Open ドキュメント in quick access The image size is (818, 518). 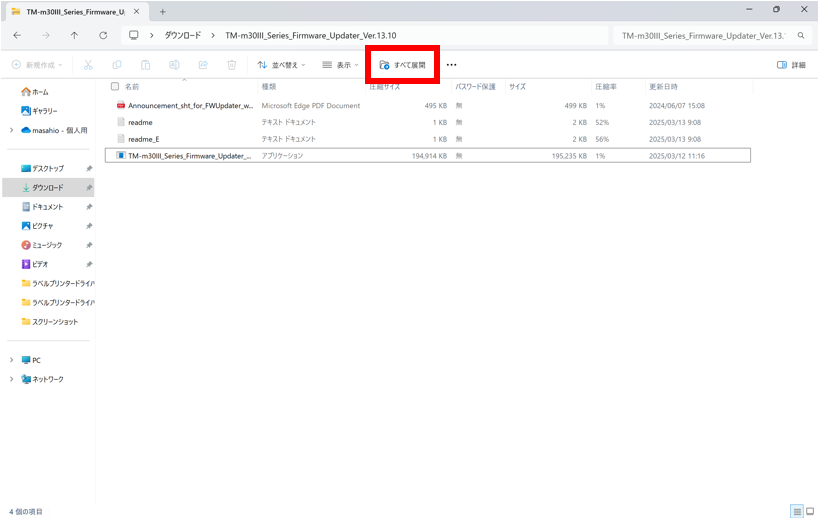[x=42, y=207]
